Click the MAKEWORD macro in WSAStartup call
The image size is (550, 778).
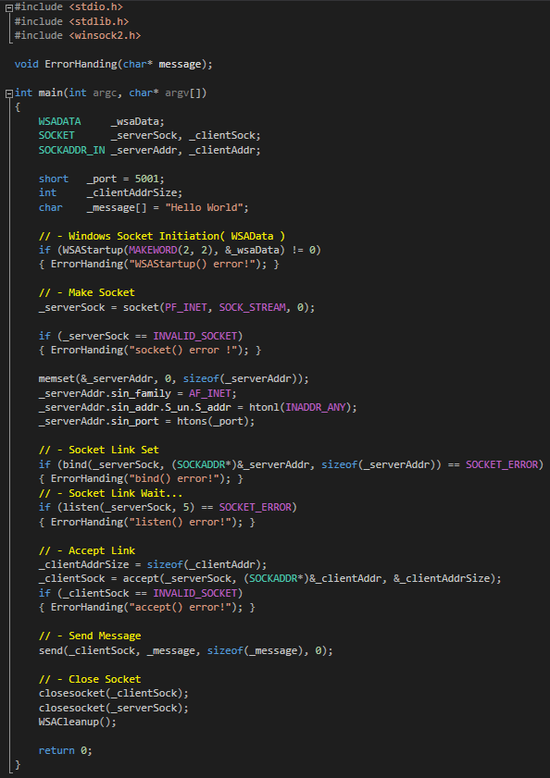pyautogui.click(x=153, y=250)
